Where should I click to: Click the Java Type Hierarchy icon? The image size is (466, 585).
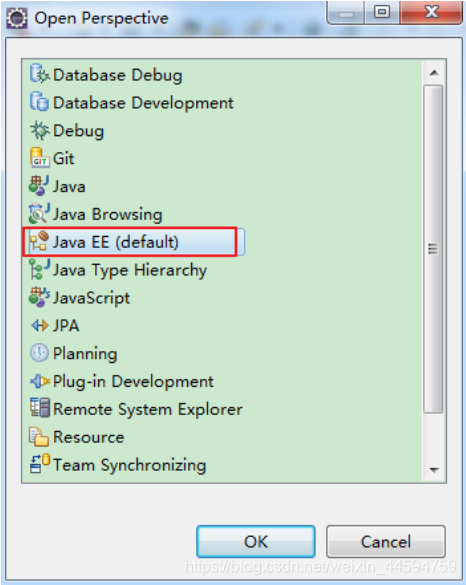[x=39, y=269]
